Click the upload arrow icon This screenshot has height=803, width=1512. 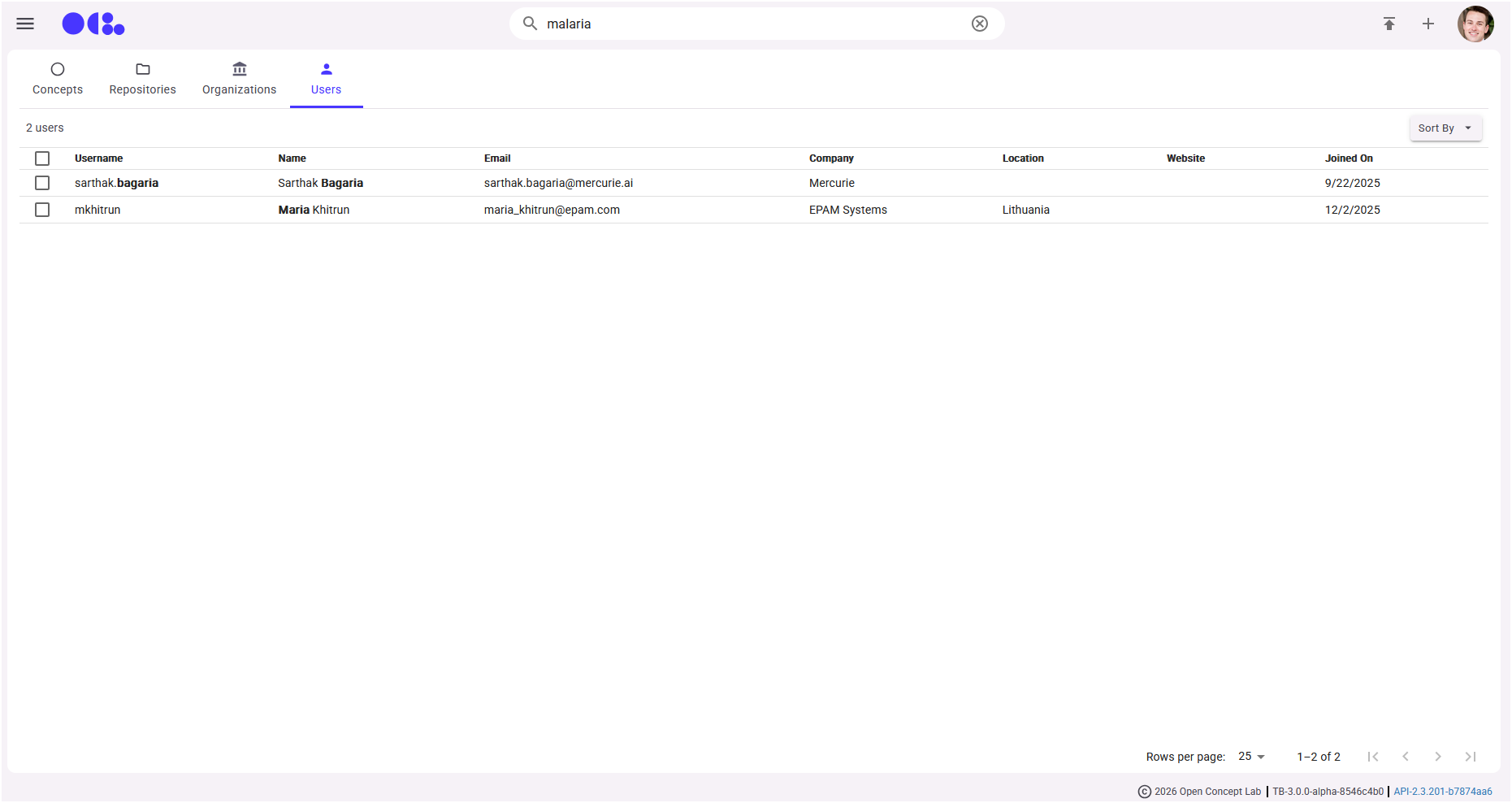point(1389,24)
